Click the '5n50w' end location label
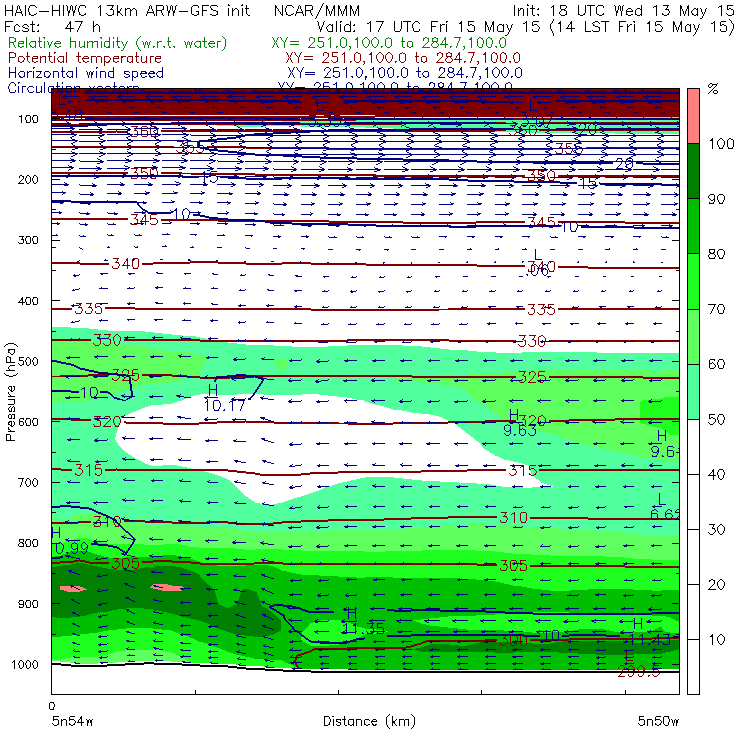Viewport: 740px width, 740px height. coord(658,721)
